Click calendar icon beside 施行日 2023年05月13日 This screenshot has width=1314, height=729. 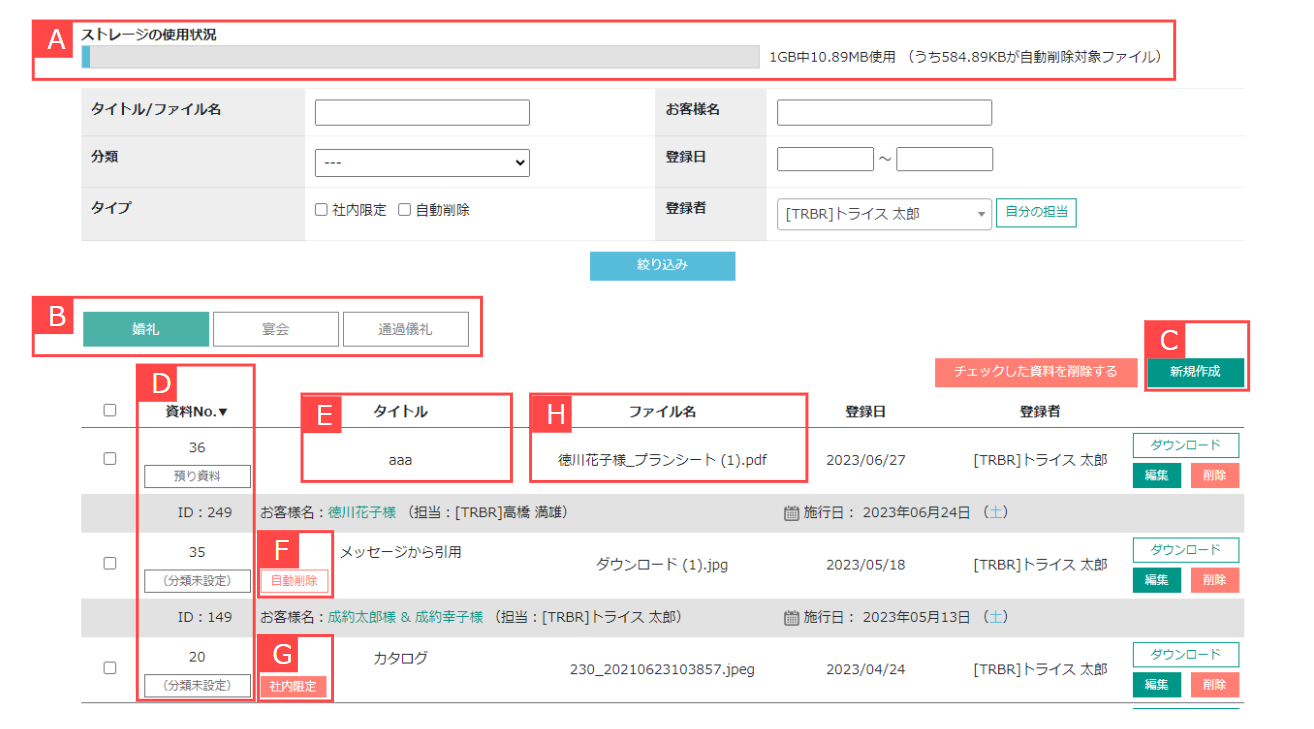pyautogui.click(x=792, y=618)
